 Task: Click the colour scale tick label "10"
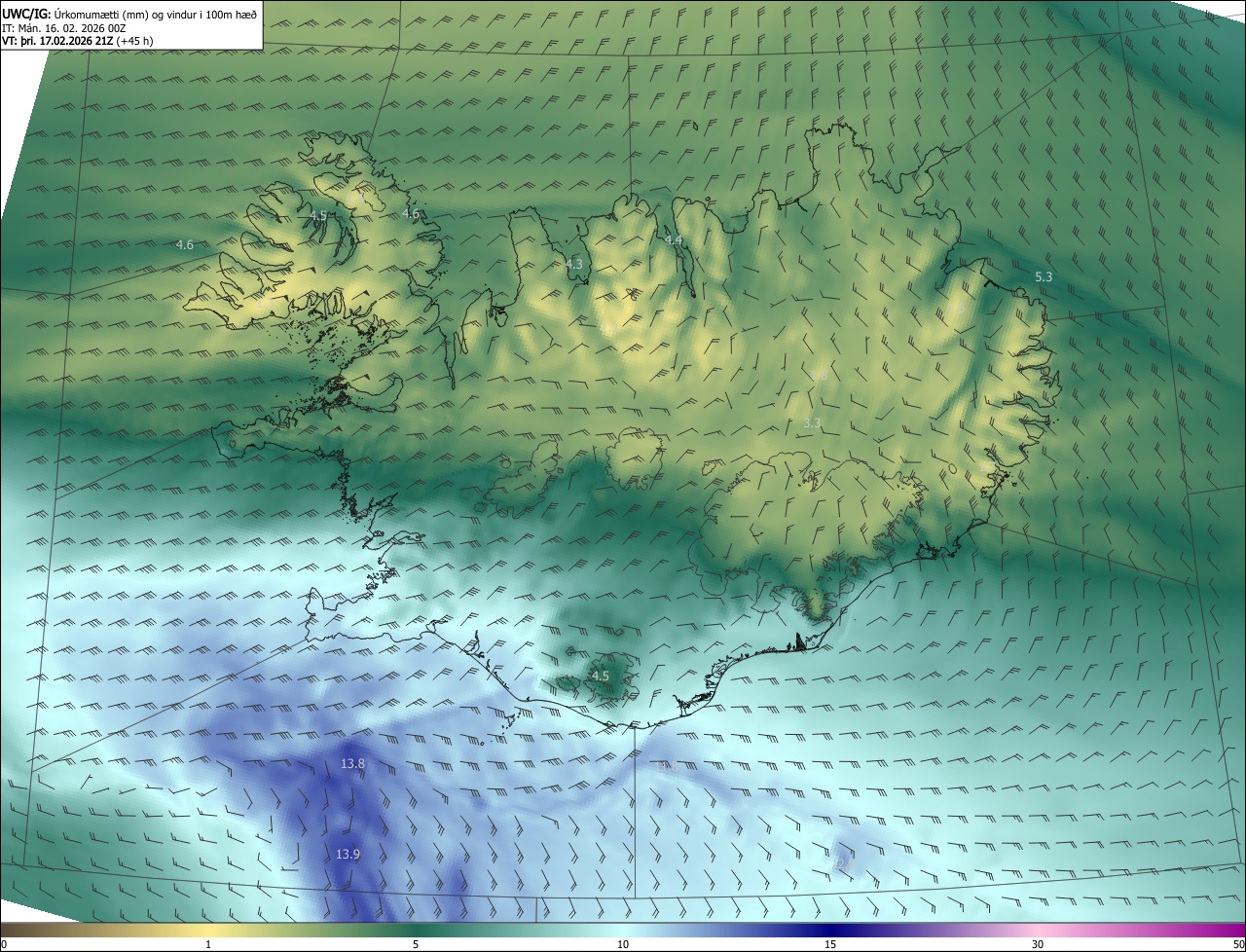pyautogui.click(x=623, y=944)
